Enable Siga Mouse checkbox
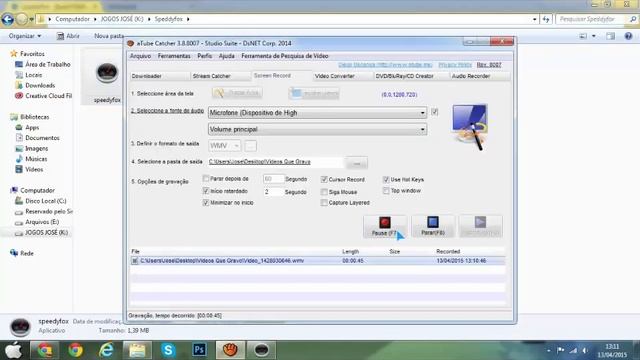The height and width of the screenshot is (360, 640). [x=324, y=192]
